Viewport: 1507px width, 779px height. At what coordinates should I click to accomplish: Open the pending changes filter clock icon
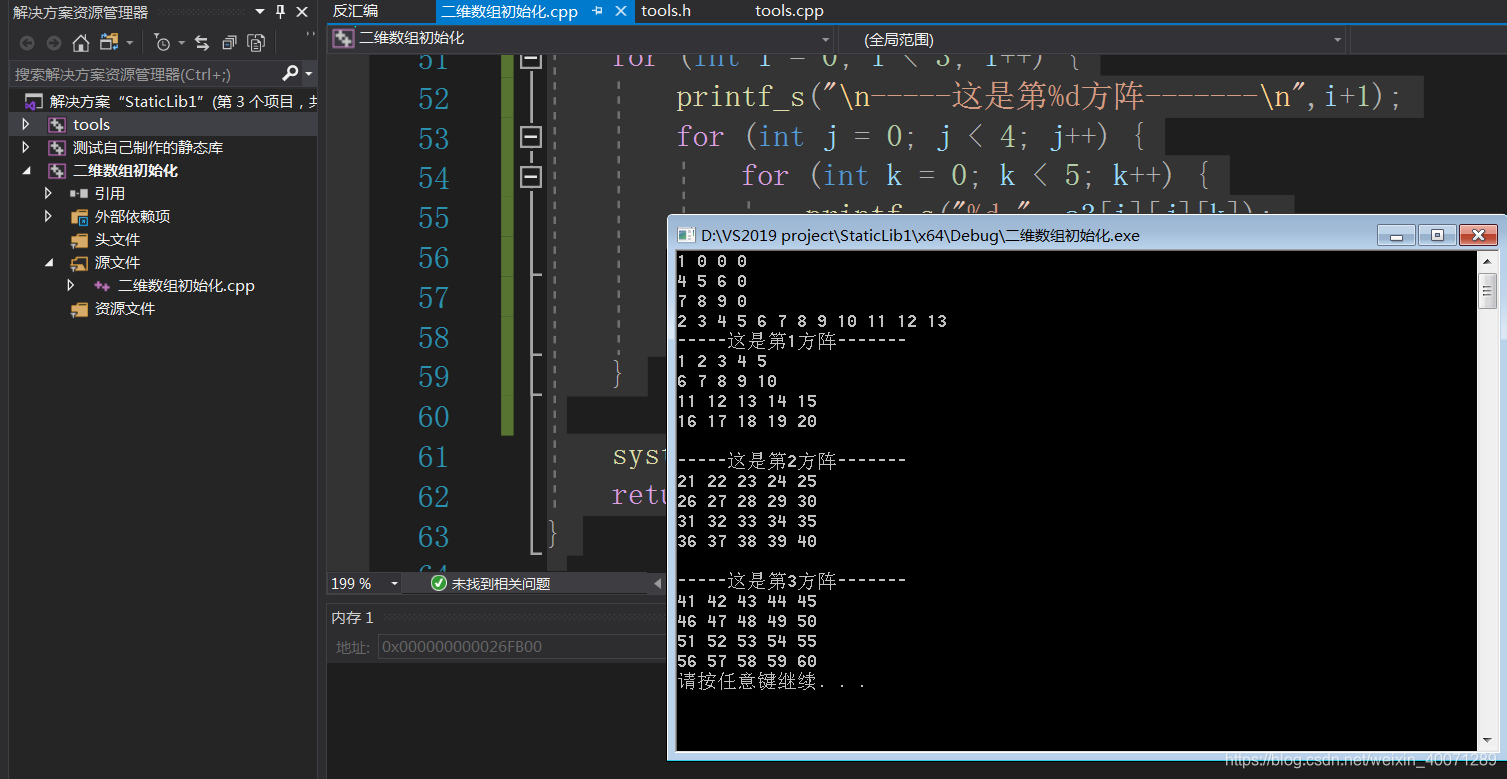163,43
